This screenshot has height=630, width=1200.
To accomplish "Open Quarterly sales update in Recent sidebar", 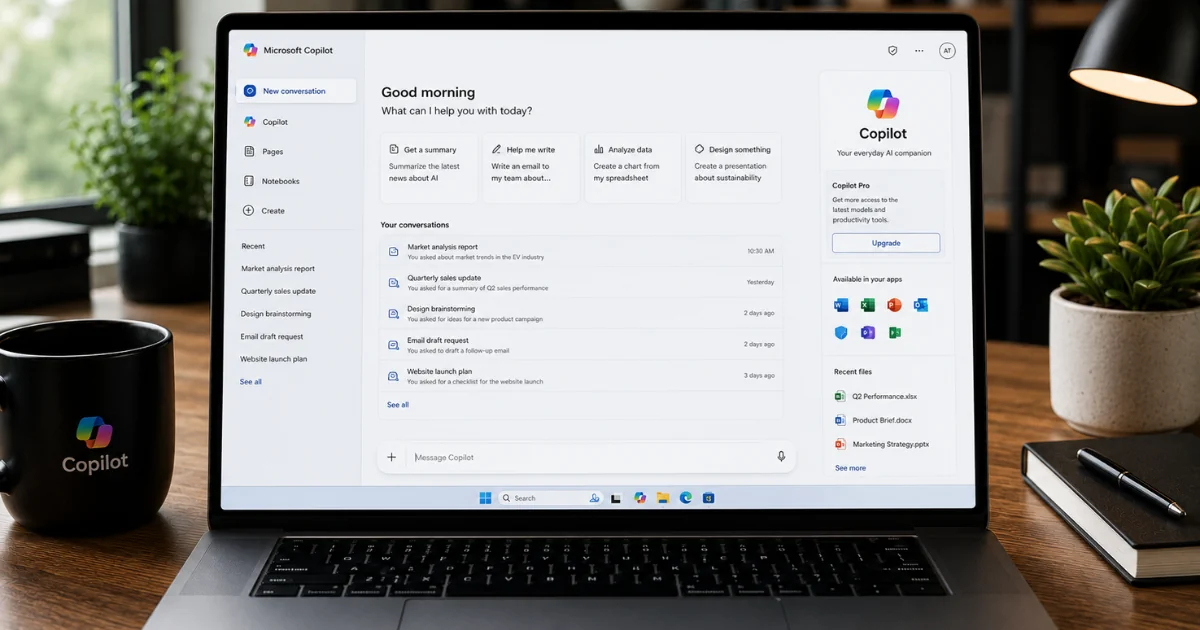I will point(278,291).
